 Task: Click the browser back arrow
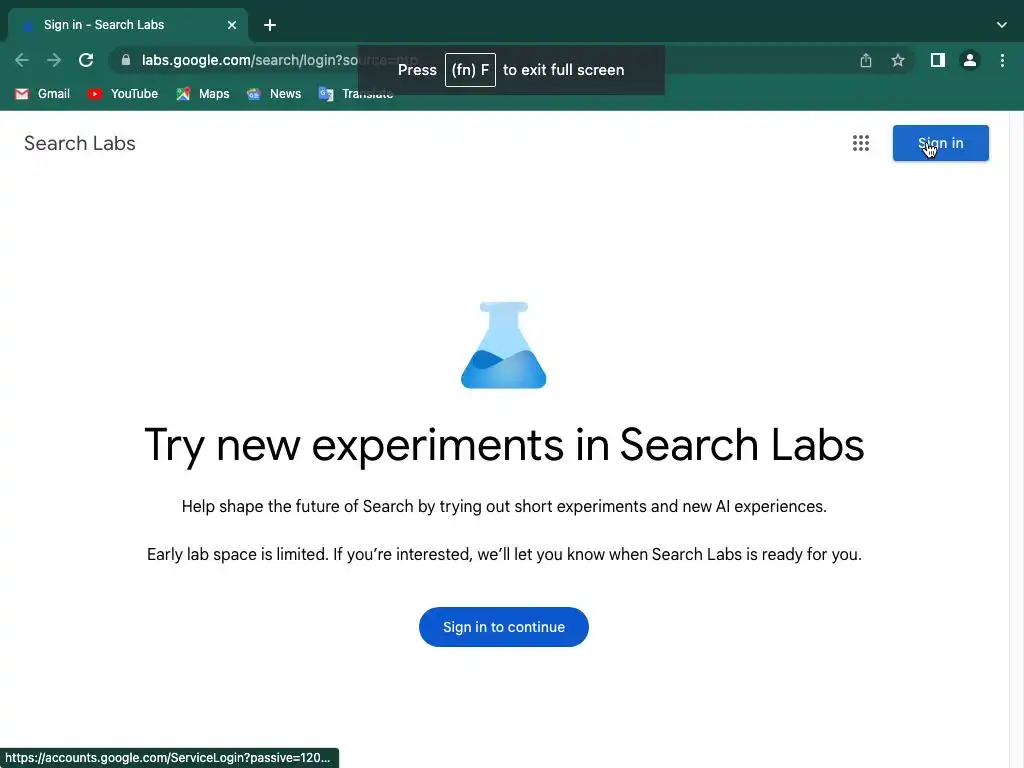pos(22,60)
